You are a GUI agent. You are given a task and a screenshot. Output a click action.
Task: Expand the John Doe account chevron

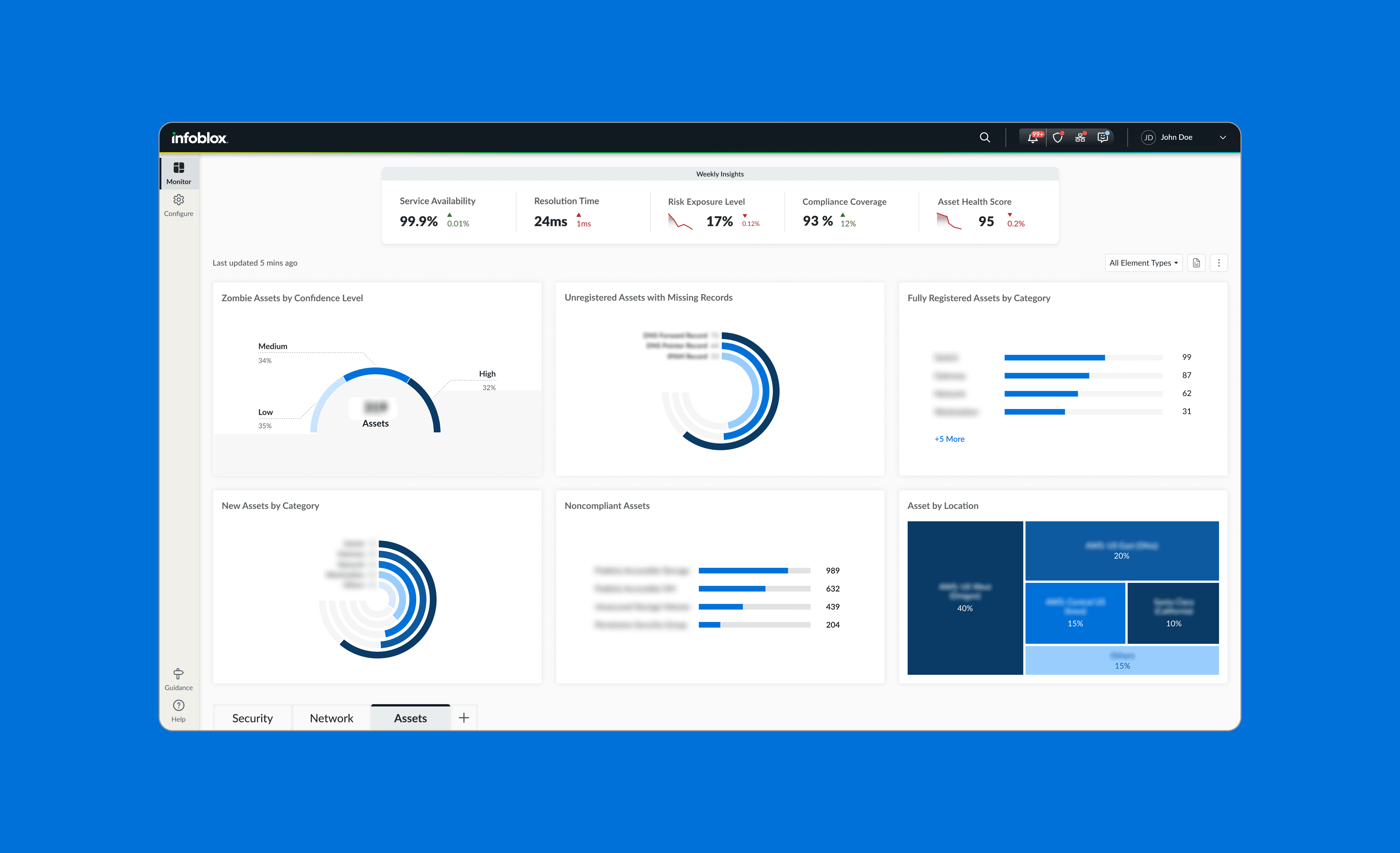pos(1223,137)
